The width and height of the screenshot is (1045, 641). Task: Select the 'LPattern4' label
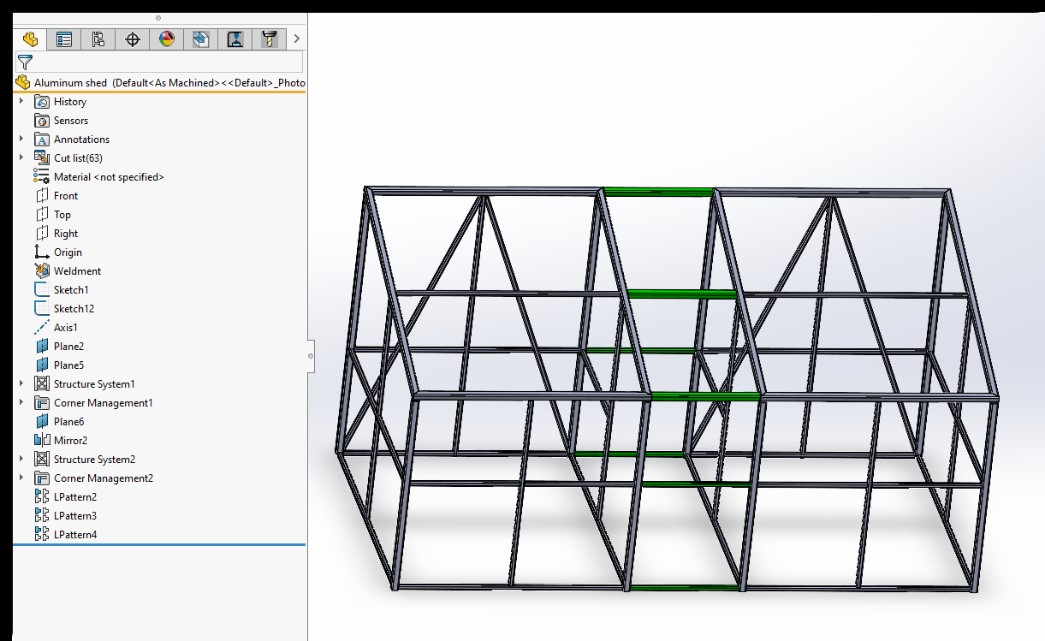coord(75,534)
